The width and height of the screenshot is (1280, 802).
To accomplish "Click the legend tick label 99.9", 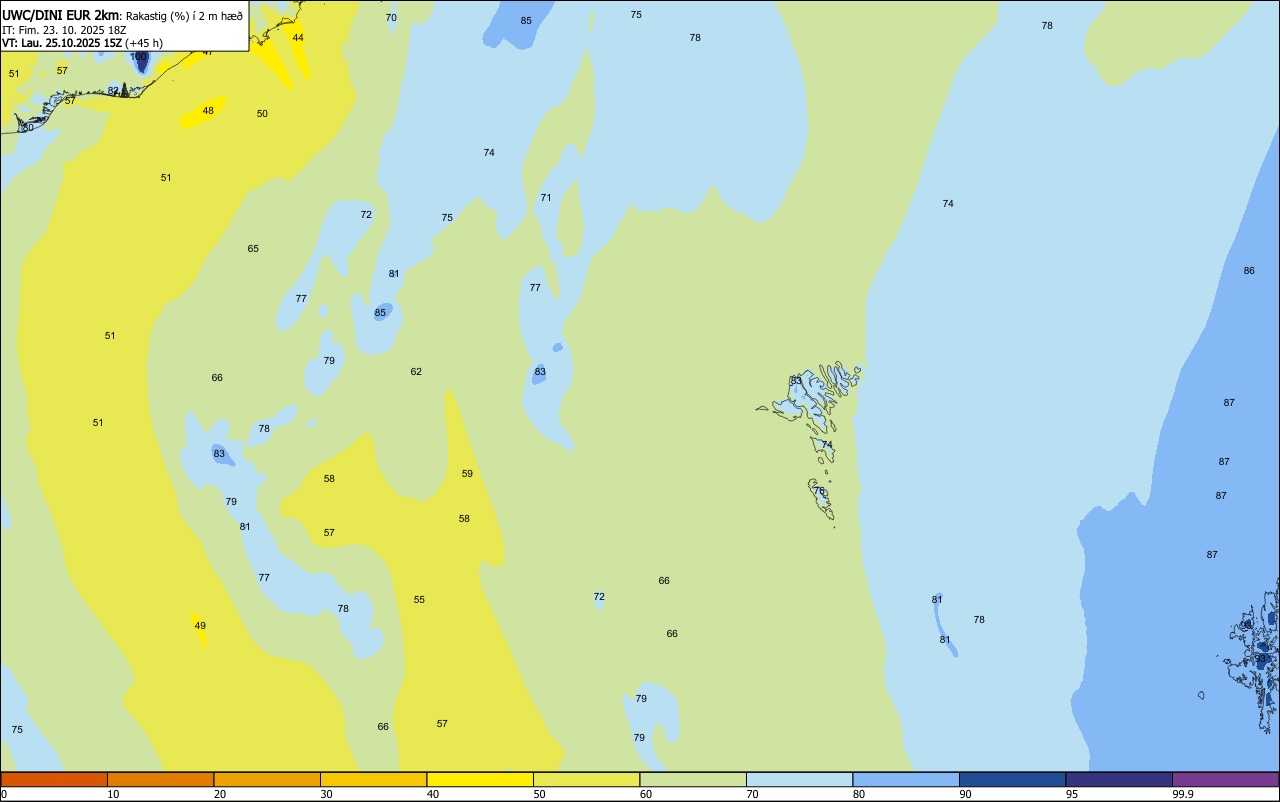I will [x=1183, y=794].
